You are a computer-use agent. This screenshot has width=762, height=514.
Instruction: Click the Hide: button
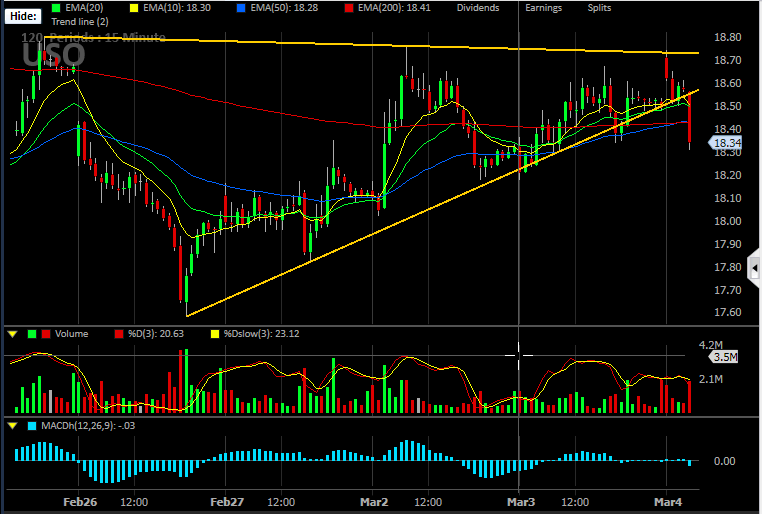[x=23, y=16]
